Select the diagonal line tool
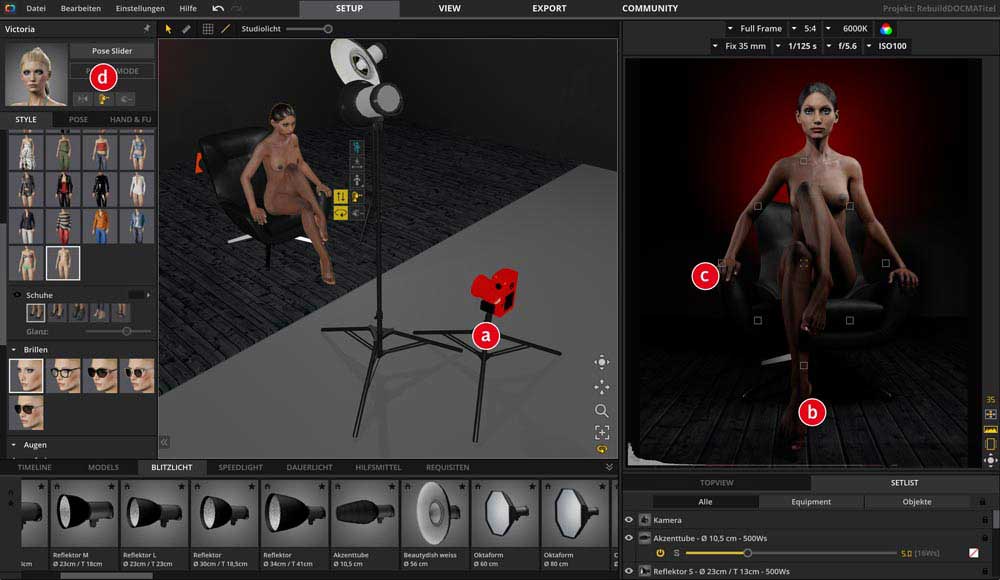1000x580 pixels. click(x=225, y=29)
